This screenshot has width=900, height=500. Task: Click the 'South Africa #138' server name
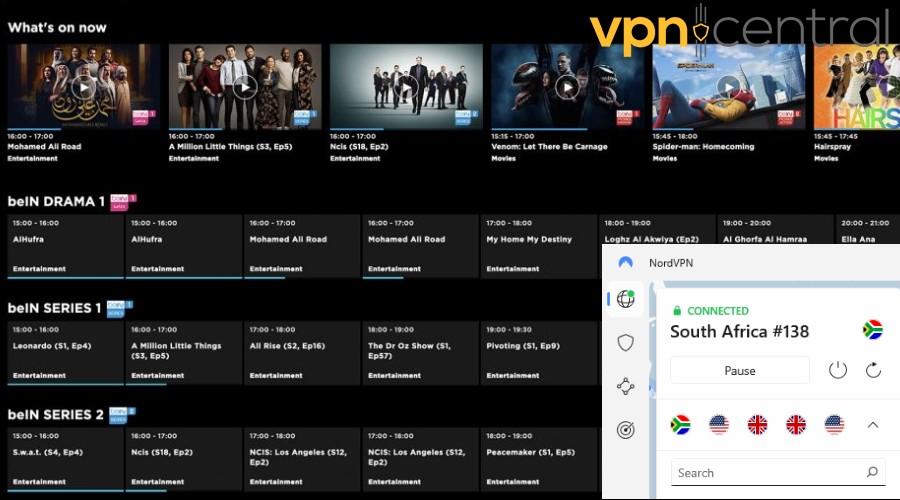[739, 331]
